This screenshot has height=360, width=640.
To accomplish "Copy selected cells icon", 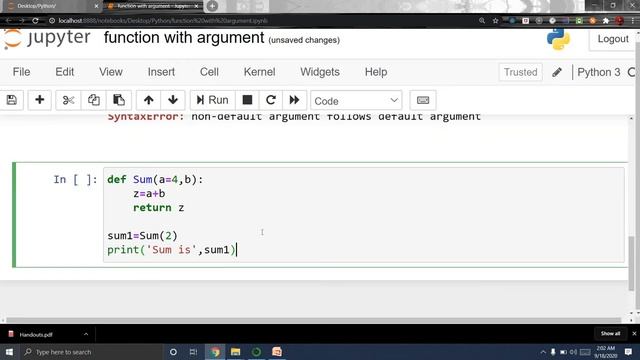I will tap(93, 100).
